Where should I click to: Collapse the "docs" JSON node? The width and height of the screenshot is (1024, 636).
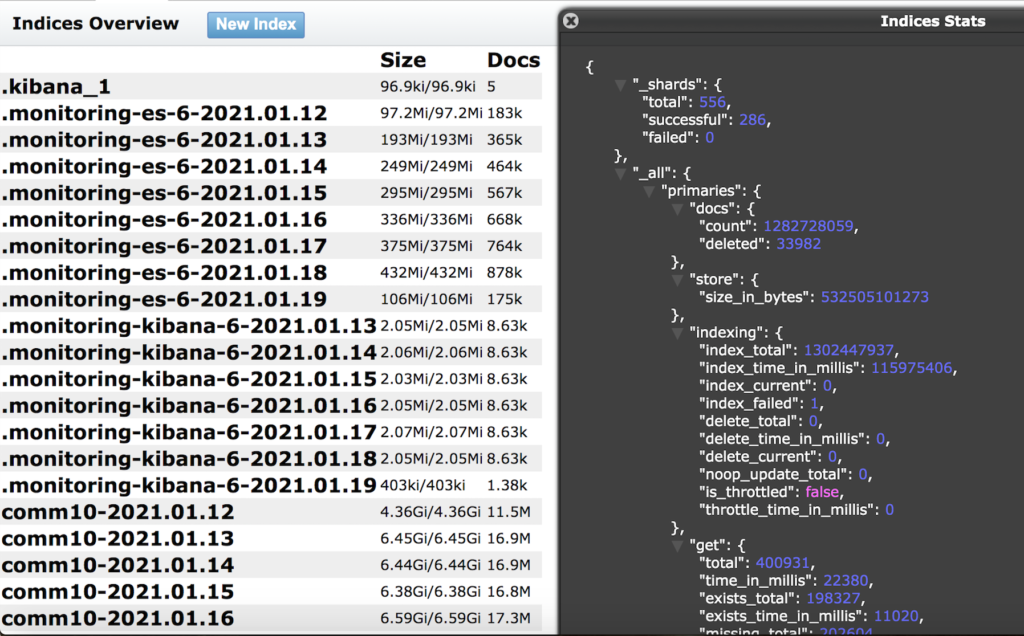pyautogui.click(x=677, y=209)
